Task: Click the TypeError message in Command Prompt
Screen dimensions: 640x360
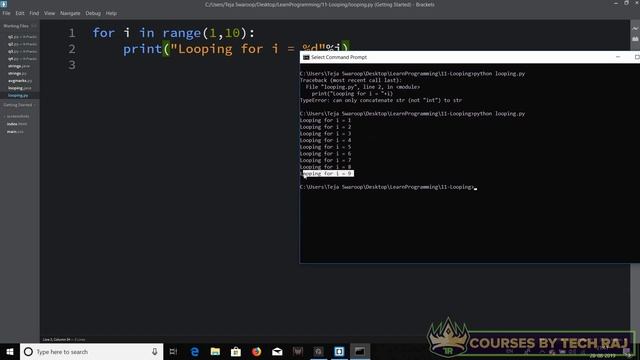Action: (381, 100)
